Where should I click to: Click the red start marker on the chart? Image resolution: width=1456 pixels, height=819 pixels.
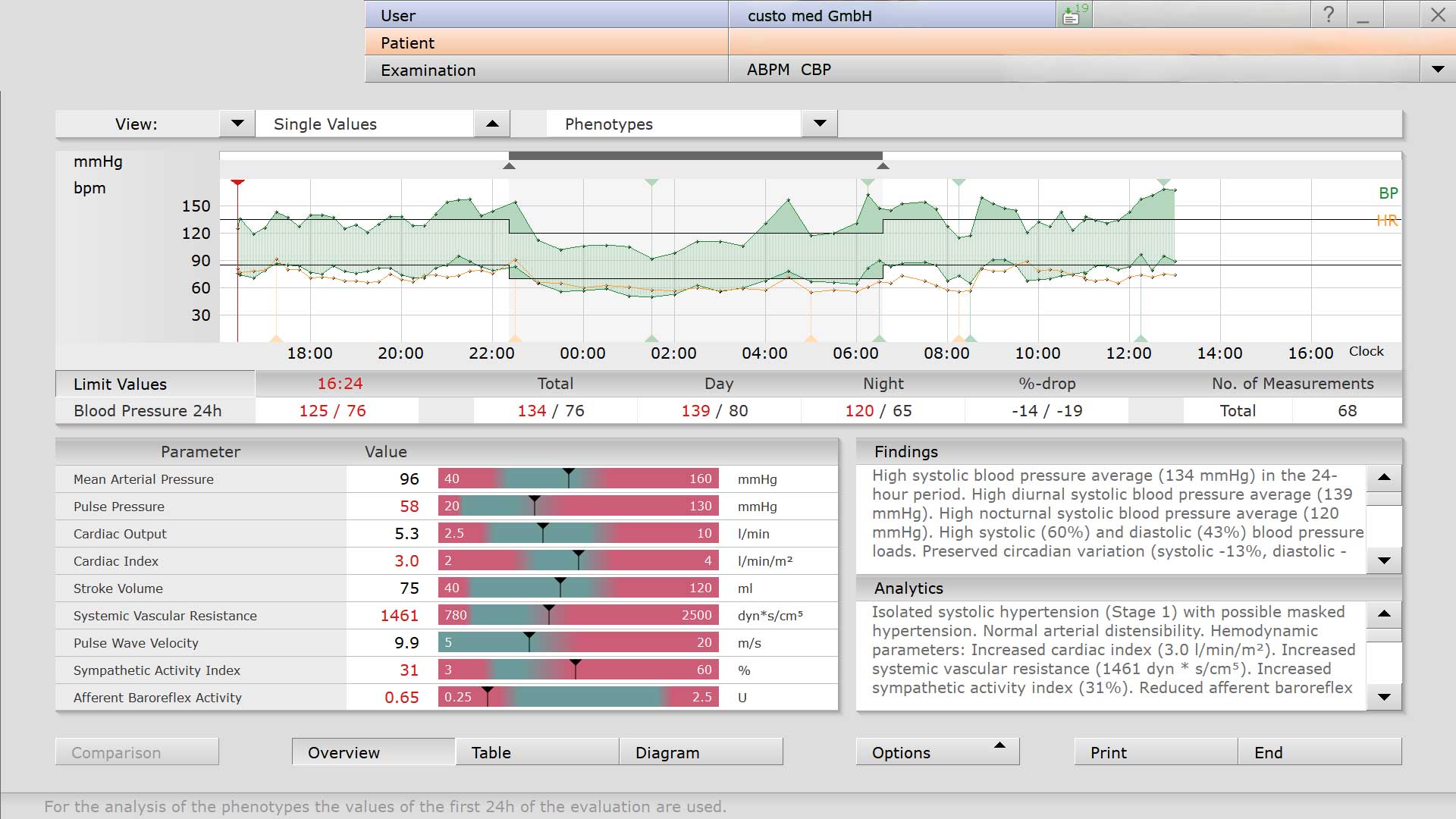tap(237, 183)
